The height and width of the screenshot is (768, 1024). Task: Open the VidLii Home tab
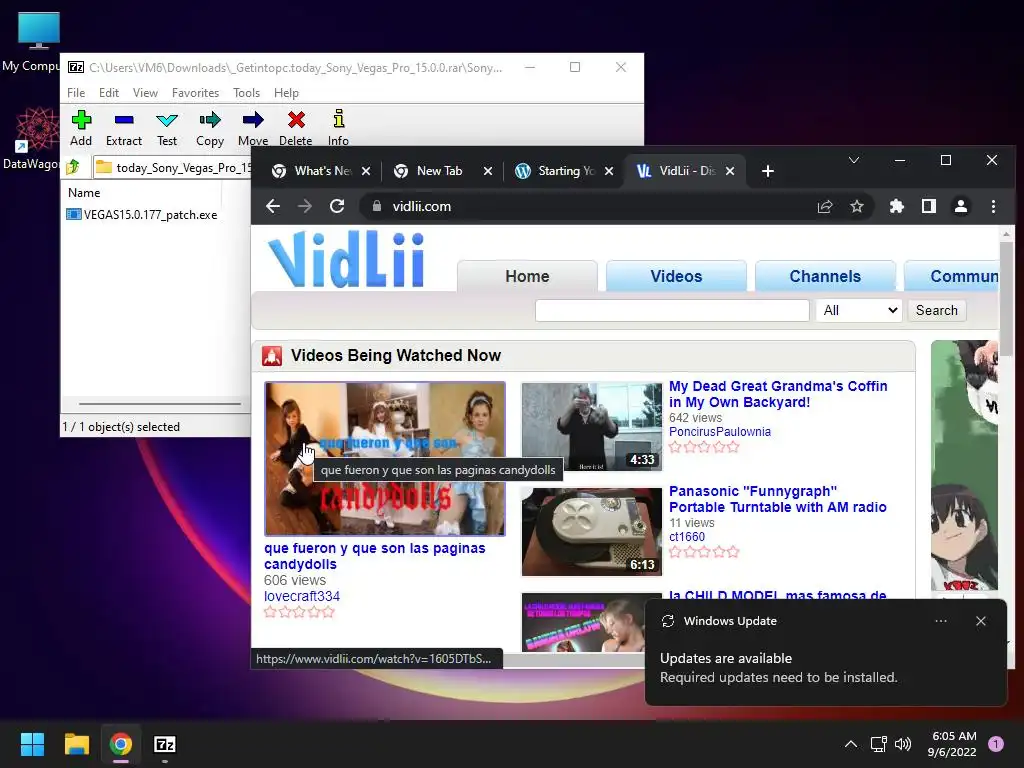[527, 276]
